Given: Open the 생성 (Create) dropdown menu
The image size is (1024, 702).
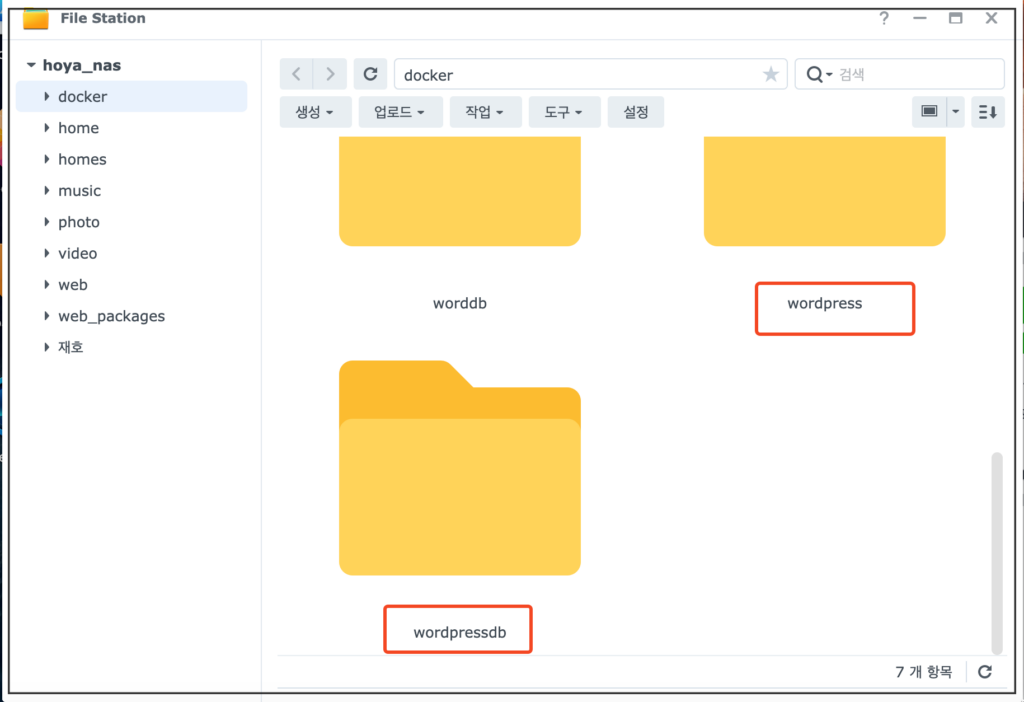Looking at the screenshot, I should (315, 112).
